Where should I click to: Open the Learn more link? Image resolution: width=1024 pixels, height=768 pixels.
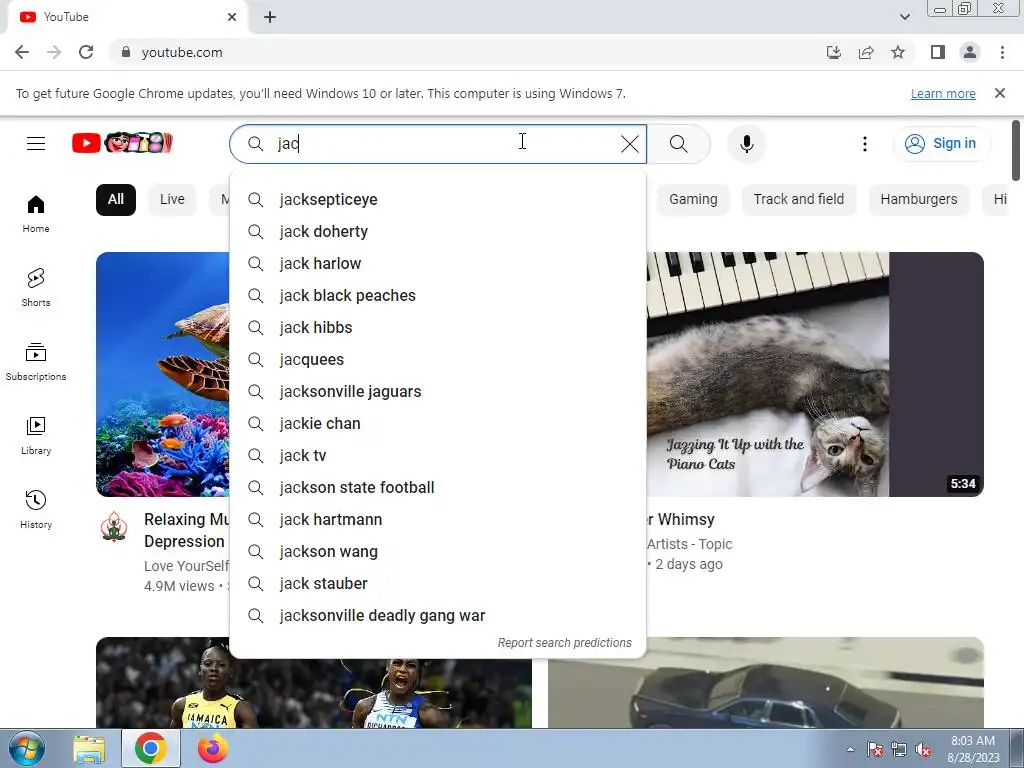[x=943, y=93]
